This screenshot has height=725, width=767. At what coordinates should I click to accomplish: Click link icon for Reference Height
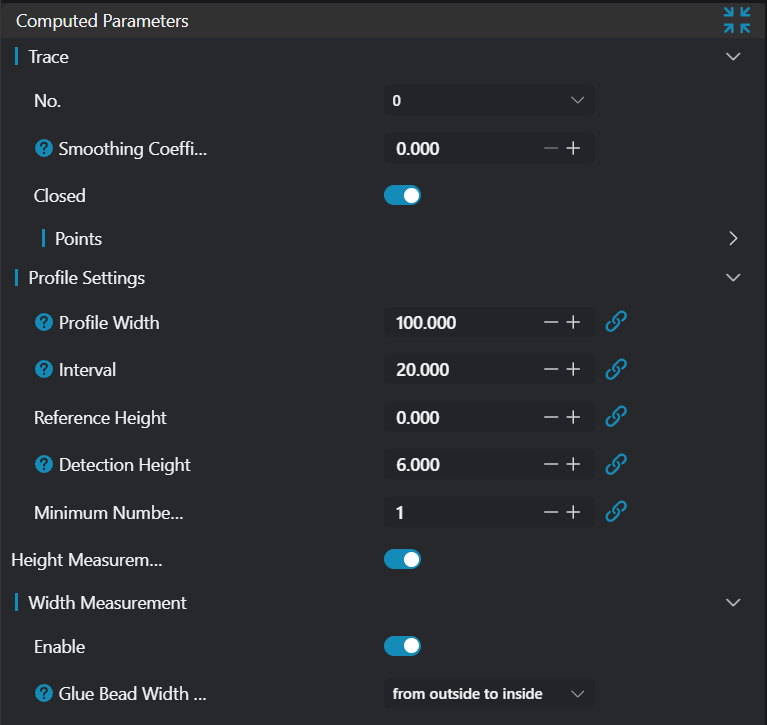coord(617,417)
